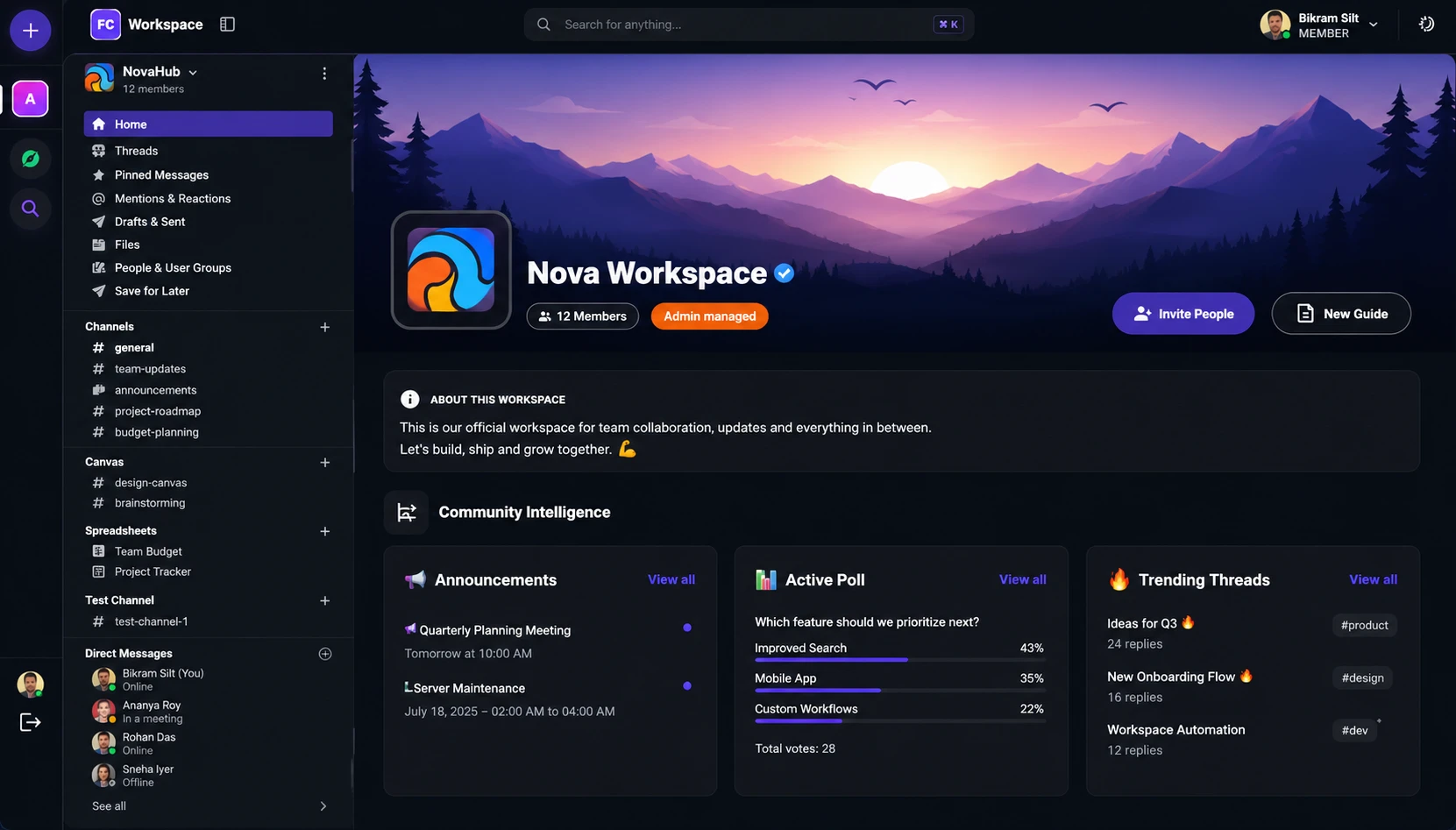Viewport: 1456px width, 830px height.
Task: Open the Quarterly Planning Meeting announcement
Action: pos(495,631)
